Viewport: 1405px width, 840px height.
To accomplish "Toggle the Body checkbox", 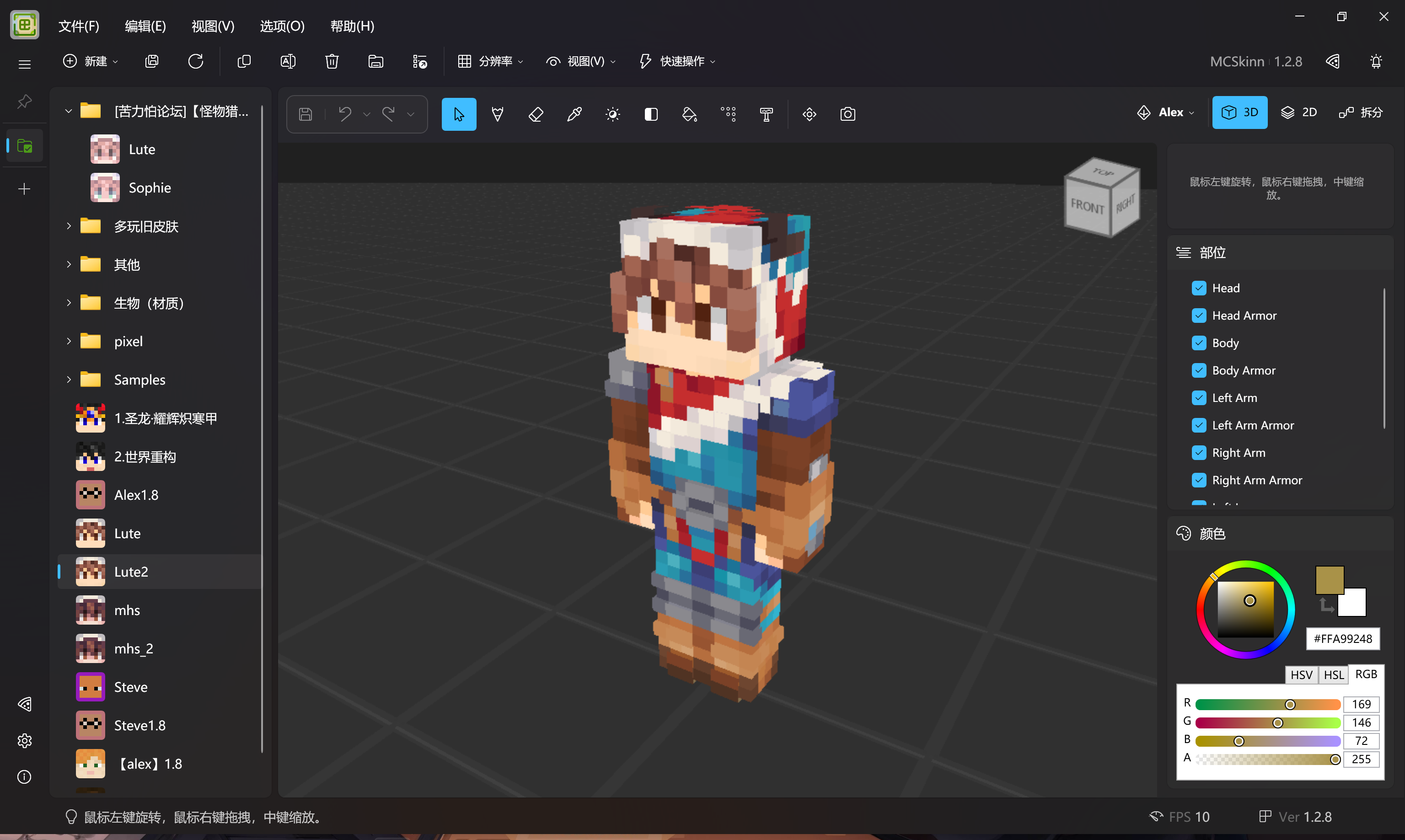I will pyautogui.click(x=1198, y=343).
